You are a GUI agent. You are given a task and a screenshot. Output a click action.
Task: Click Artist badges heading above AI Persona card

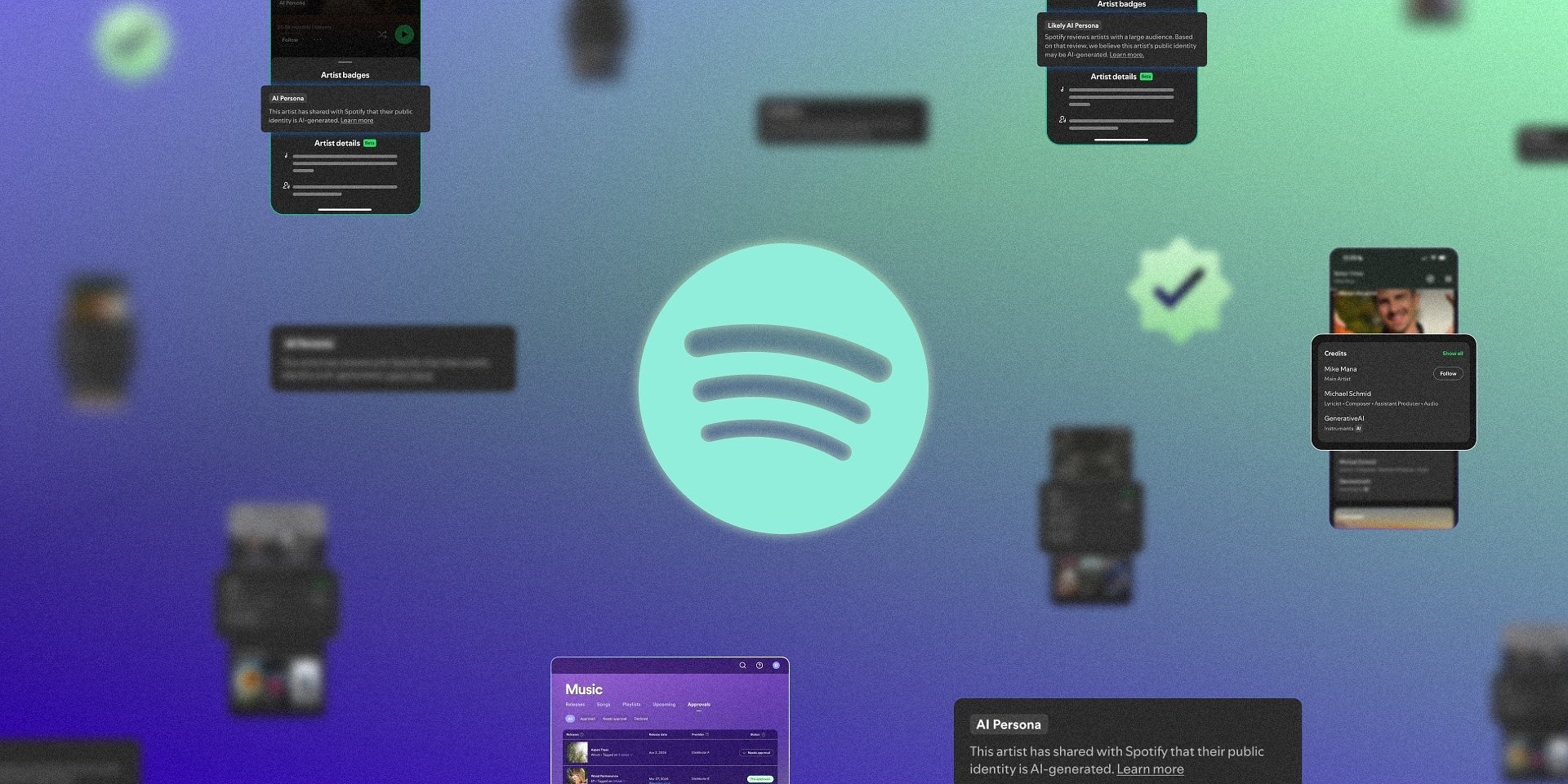coord(345,75)
